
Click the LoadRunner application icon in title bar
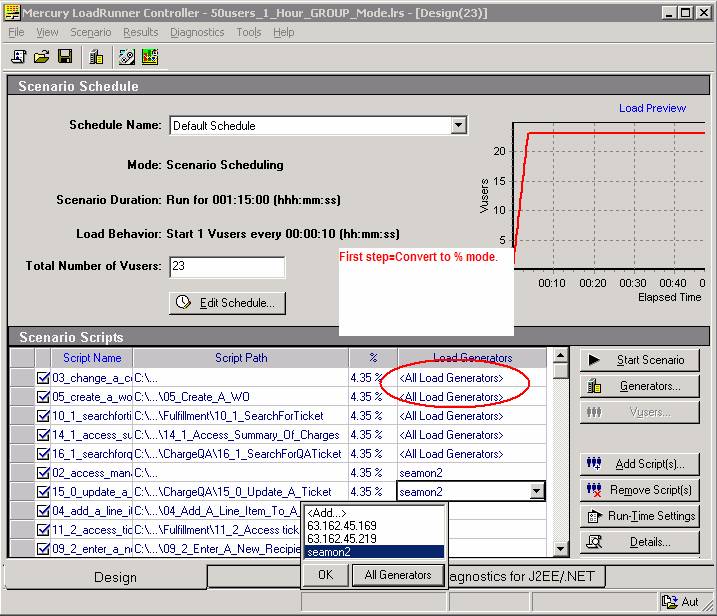12,12
